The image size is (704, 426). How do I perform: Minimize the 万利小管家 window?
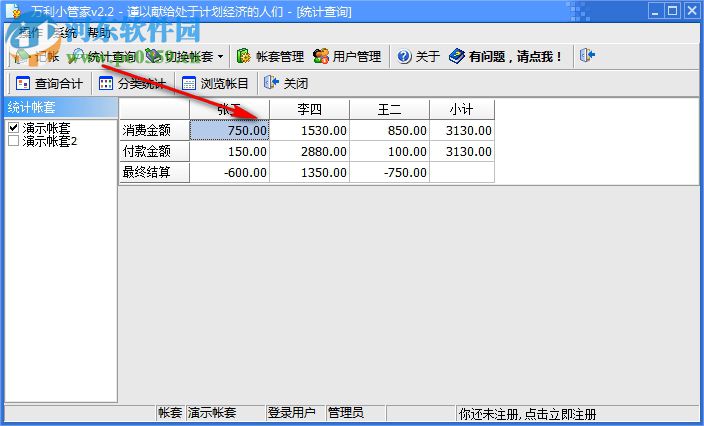point(655,11)
